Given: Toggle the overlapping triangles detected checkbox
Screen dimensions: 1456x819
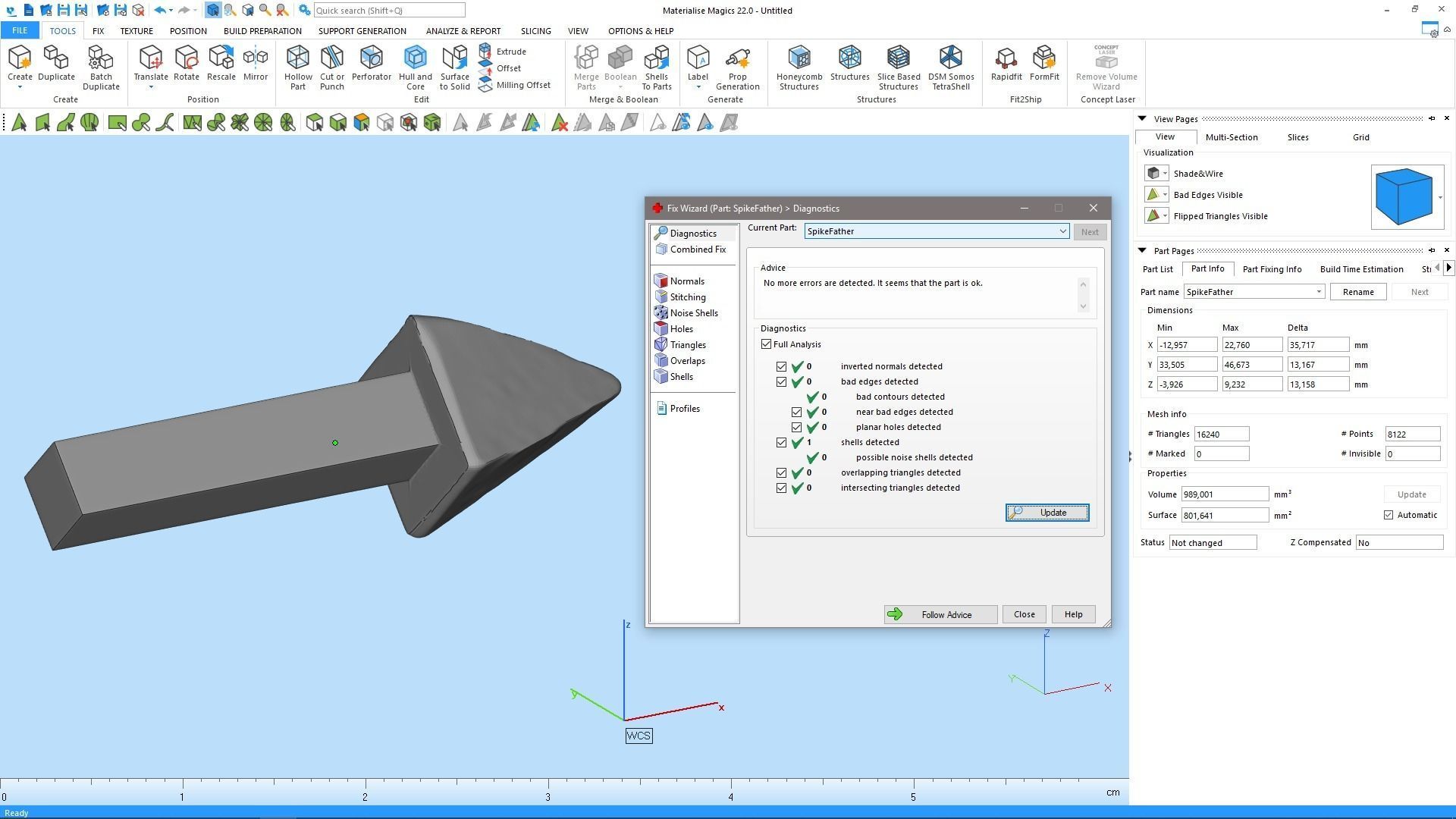Looking at the screenshot, I should (x=781, y=472).
